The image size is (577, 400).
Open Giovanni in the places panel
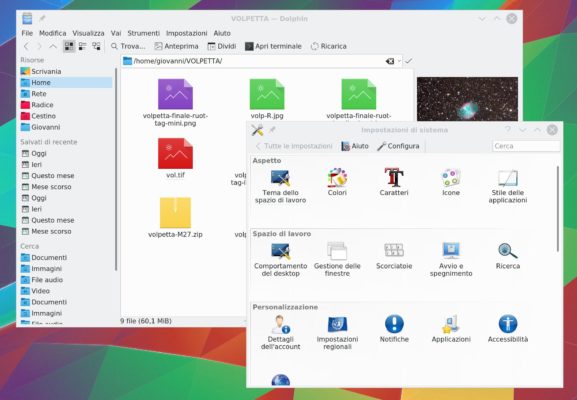click(x=67, y=127)
